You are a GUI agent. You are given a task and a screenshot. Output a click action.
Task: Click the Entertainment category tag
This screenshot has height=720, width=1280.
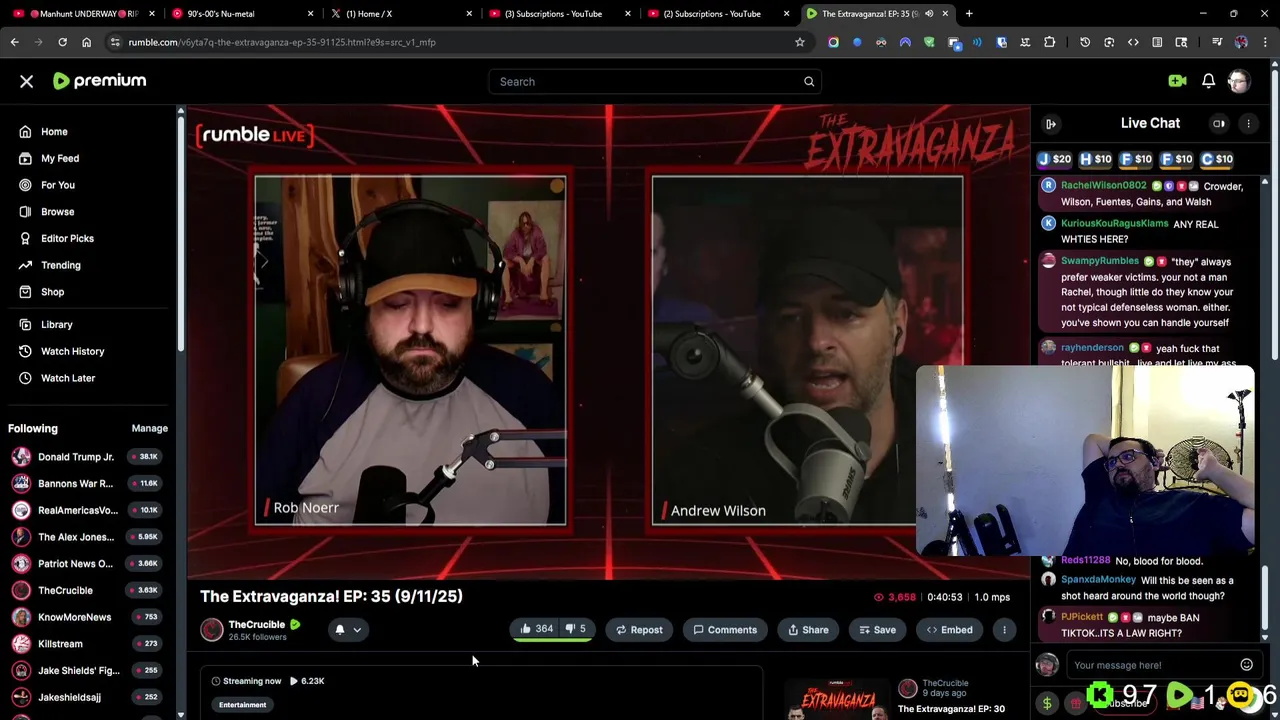tap(243, 705)
